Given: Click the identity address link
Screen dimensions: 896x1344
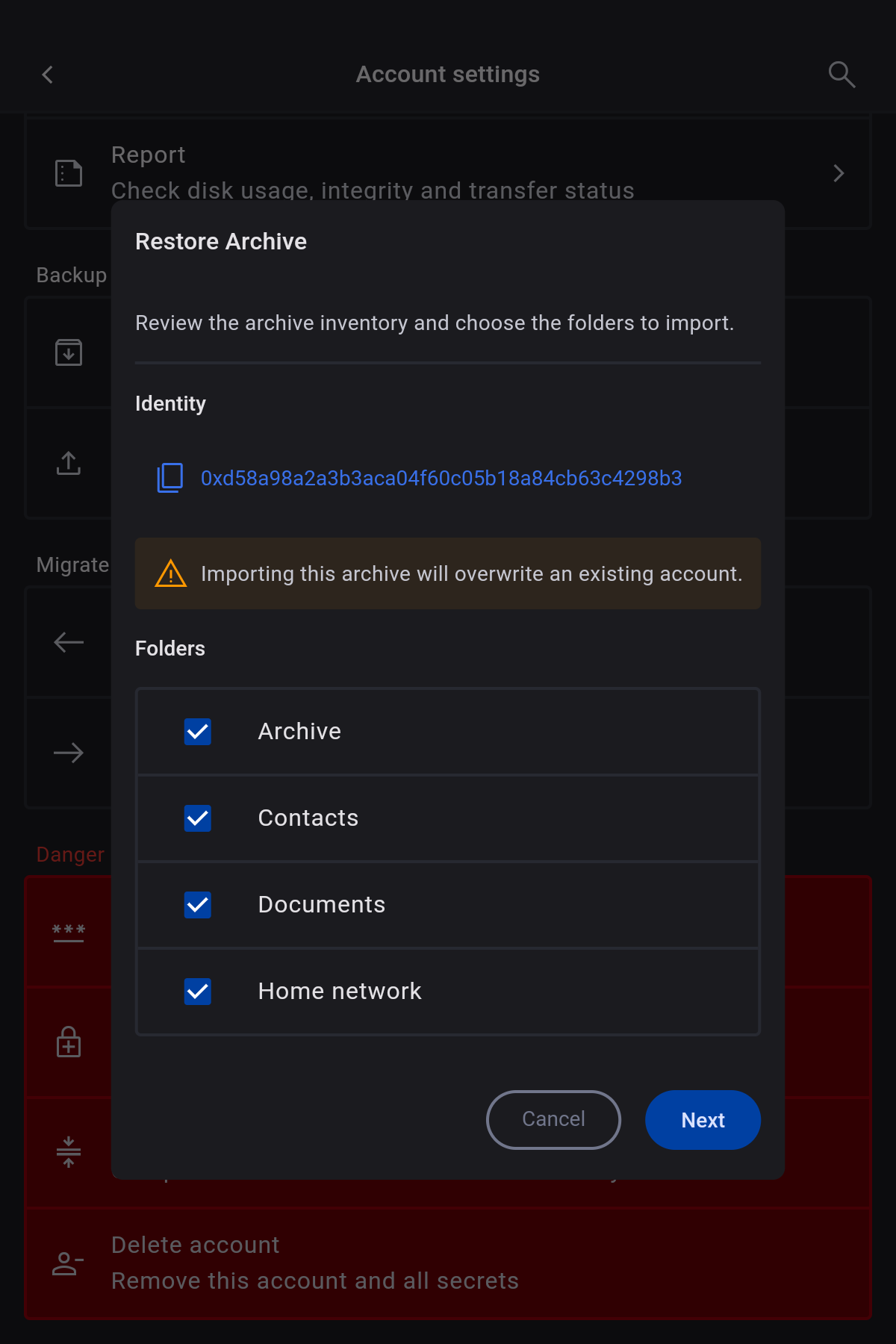Looking at the screenshot, I should pos(441,478).
